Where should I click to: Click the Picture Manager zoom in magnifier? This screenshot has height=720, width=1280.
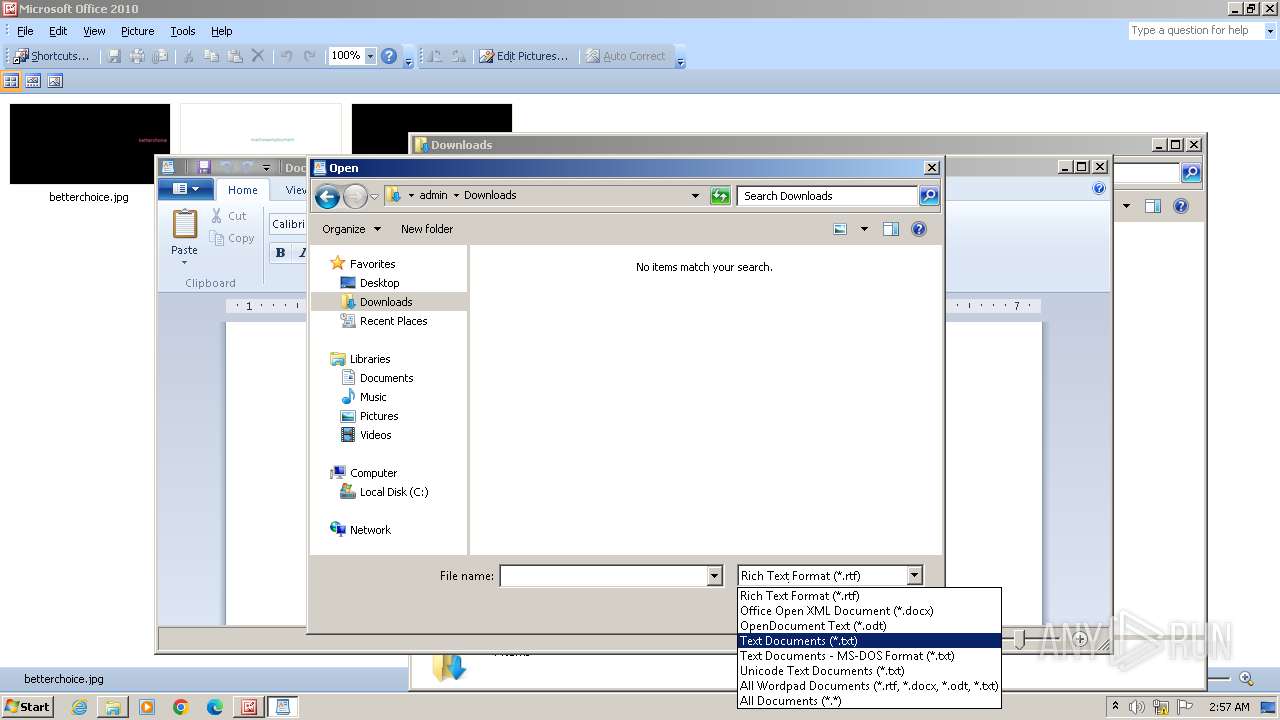1246,679
